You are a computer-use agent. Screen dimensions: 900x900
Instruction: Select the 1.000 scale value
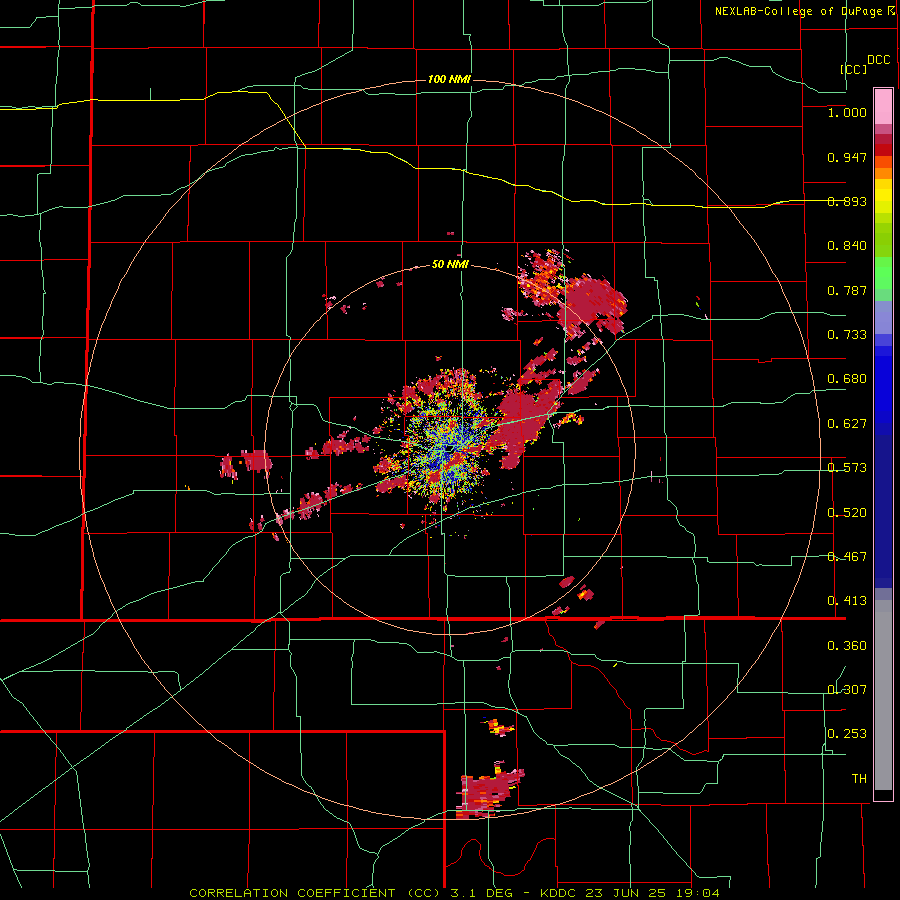click(x=847, y=112)
